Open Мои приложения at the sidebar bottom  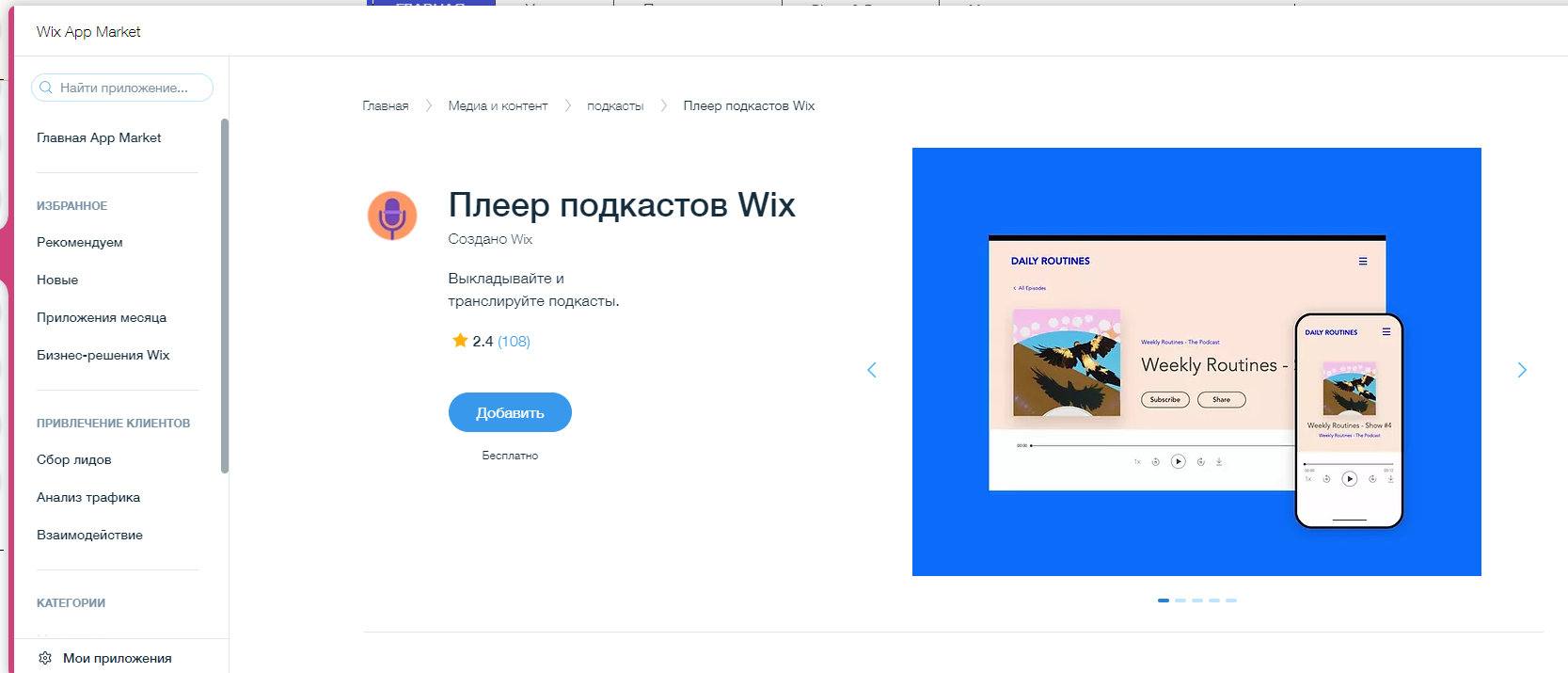(x=118, y=658)
